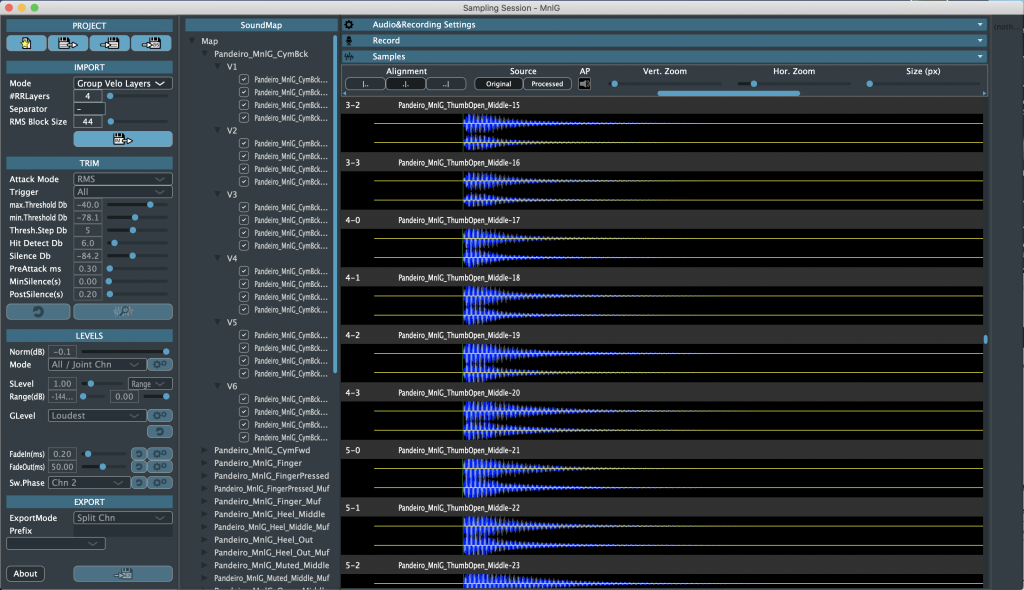Open gear settings beside GLevel dropdown
The height and width of the screenshot is (590, 1024).
[x=159, y=416]
